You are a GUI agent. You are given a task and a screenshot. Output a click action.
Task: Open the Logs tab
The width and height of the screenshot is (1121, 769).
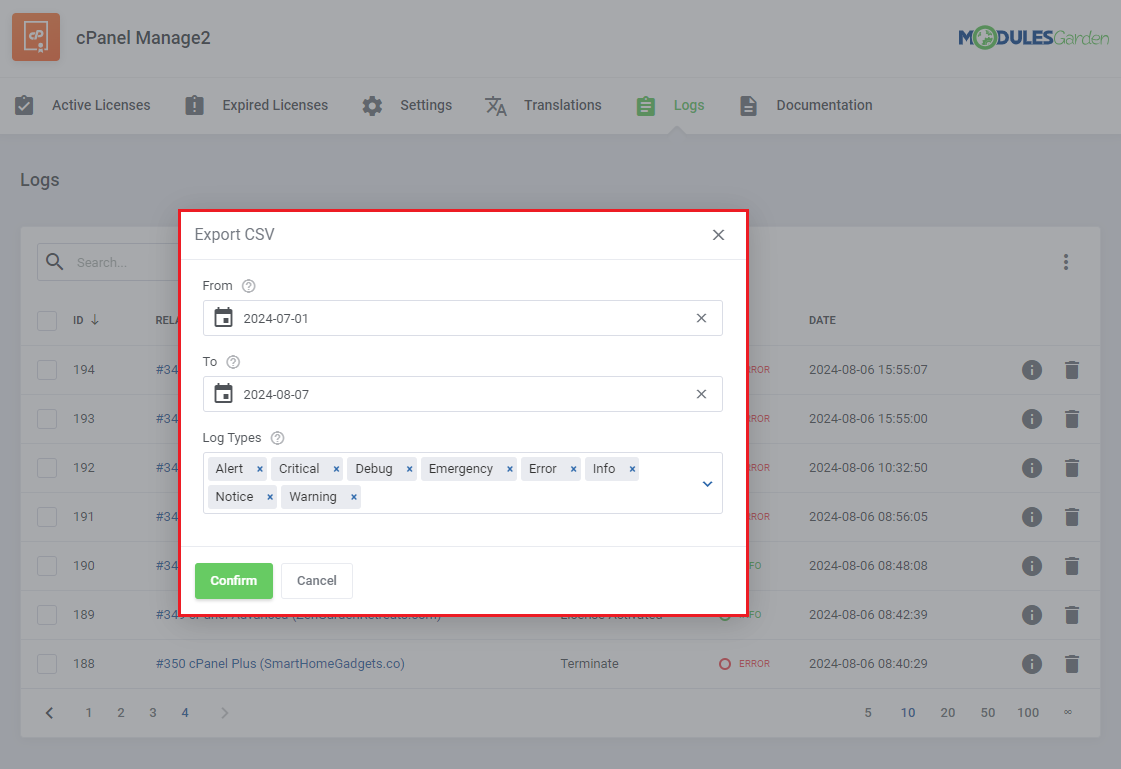coord(670,105)
